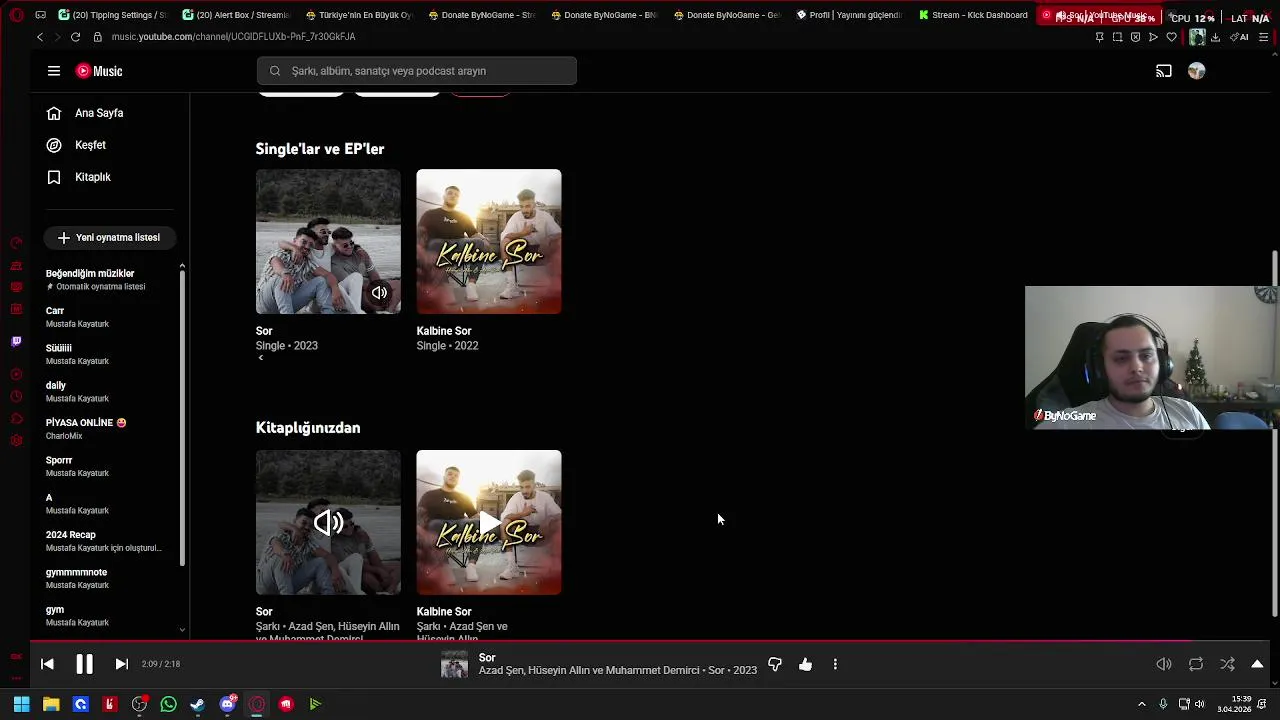This screenshot has width=1280, height=720.
Task: Open the account avatar menu
Action: (1196, 71)
